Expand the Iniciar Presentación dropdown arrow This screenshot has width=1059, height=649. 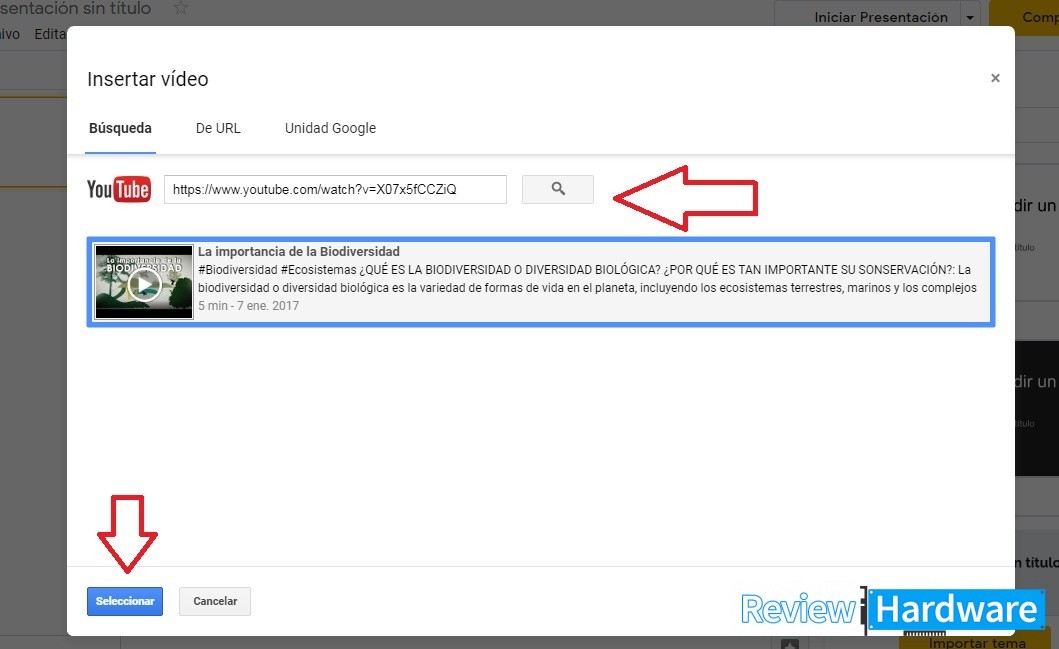(x=971, y=18)
